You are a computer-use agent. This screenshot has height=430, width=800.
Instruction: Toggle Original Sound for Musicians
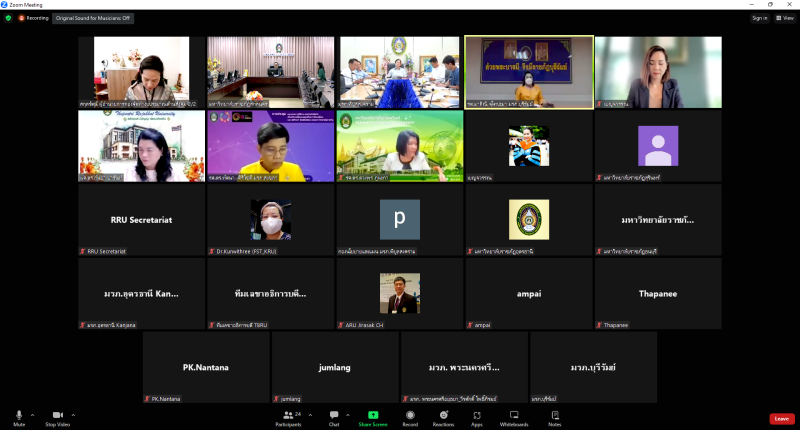point(107,18)
